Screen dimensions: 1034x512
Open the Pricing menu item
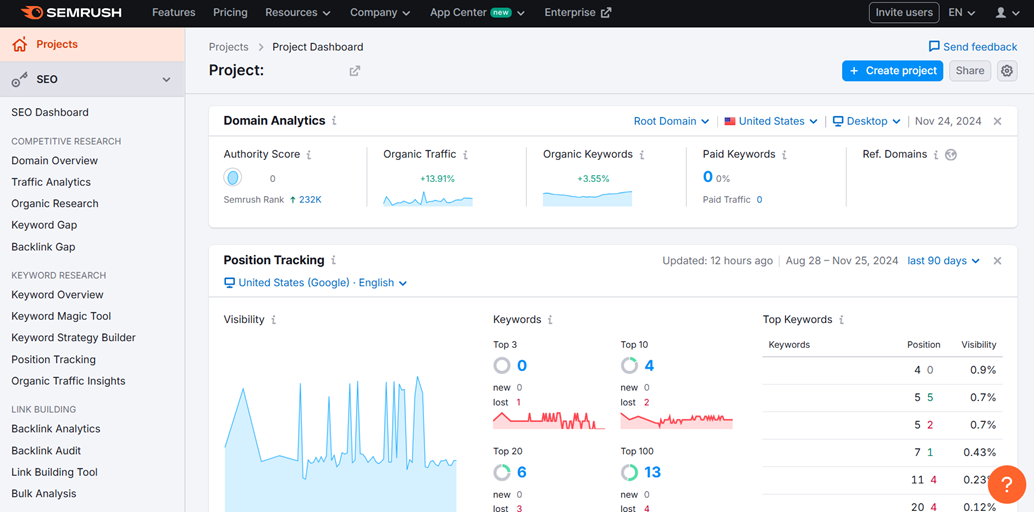click(x=230, y=13)
